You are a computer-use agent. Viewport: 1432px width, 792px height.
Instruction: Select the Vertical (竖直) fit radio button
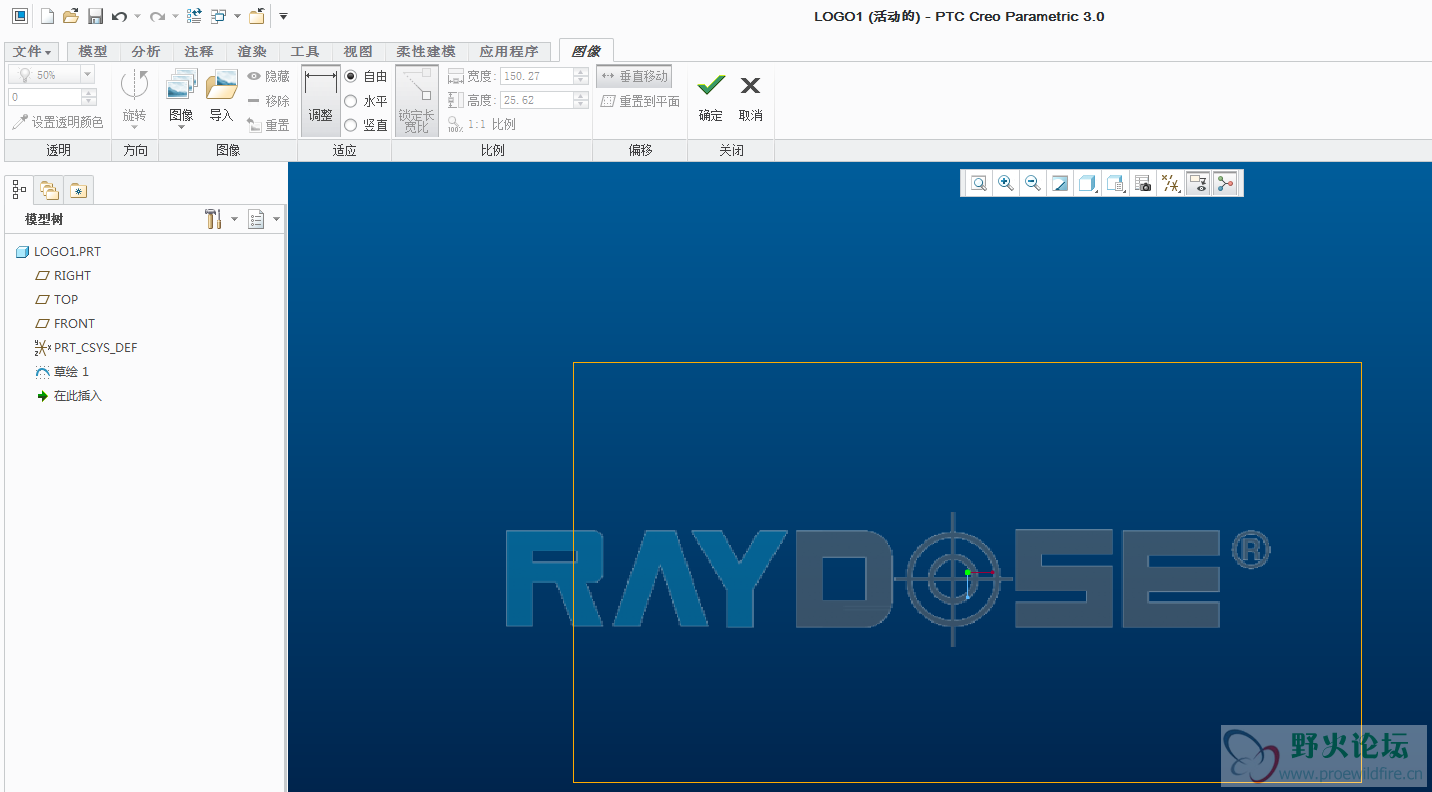(x=350, y=125)
